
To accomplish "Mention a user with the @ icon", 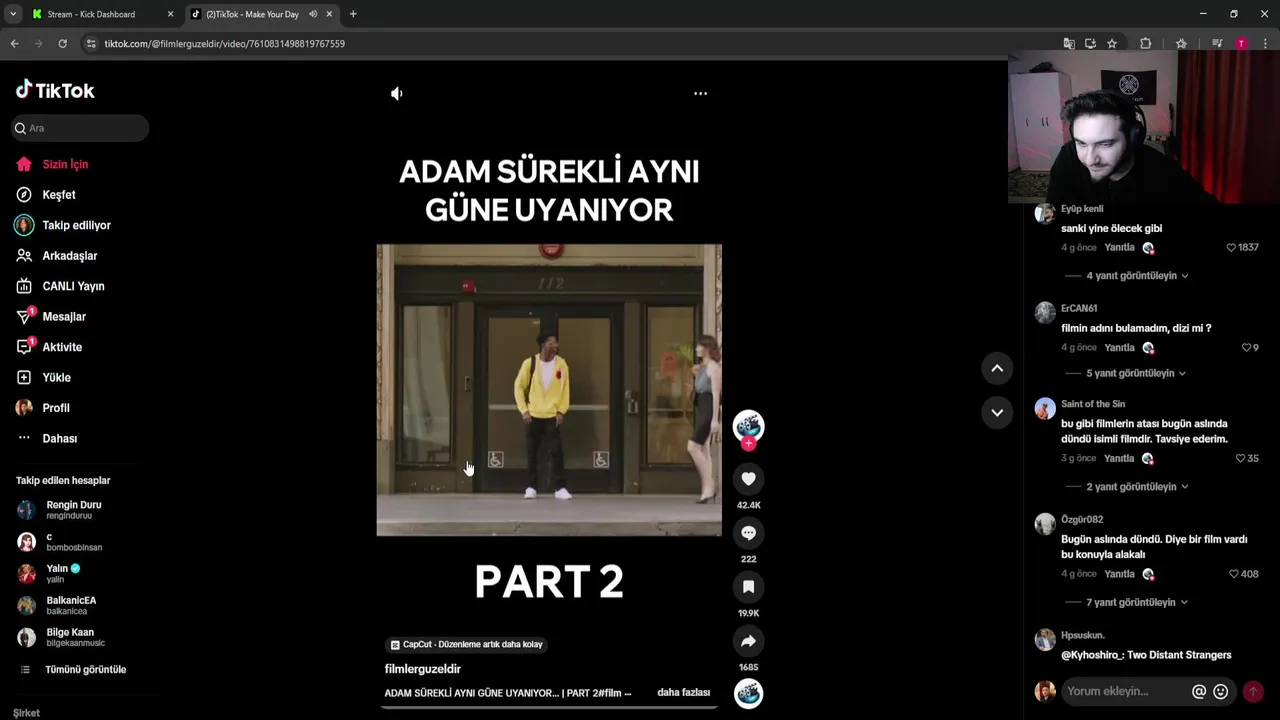I will click(x=1199, y=691).
